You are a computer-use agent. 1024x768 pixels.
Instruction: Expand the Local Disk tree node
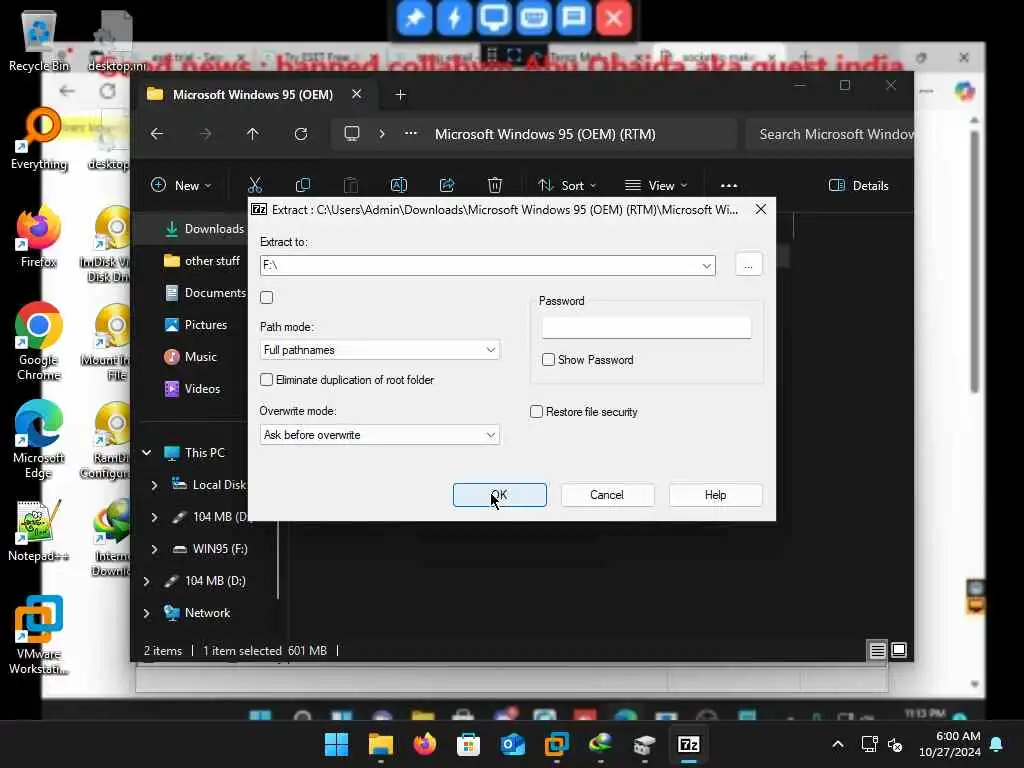(x=154, y=485)
